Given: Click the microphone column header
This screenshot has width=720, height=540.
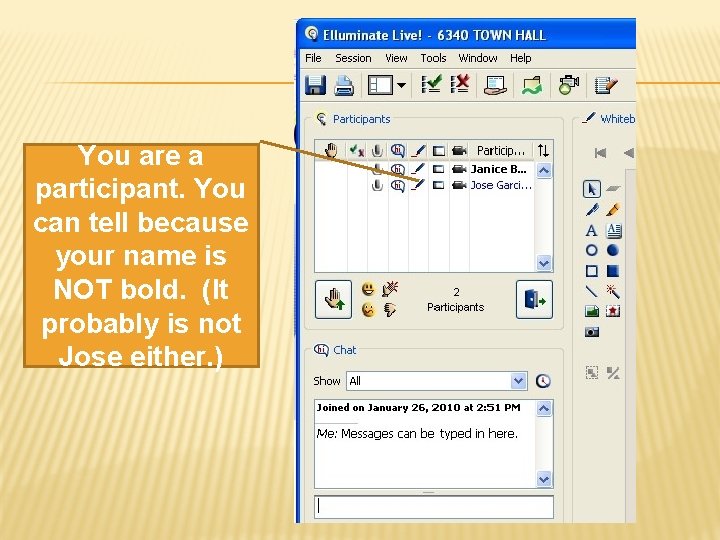Looking at the screenshot, I should [x=377, y=150].
